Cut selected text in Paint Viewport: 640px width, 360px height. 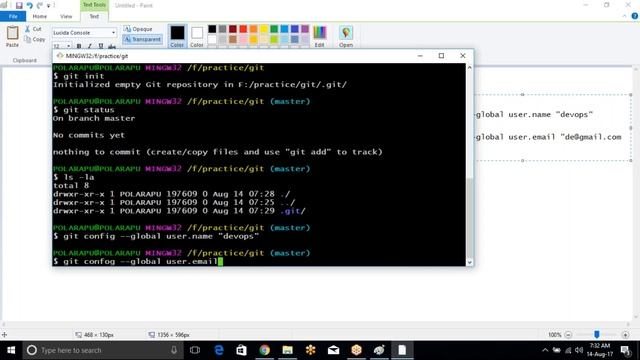coord(33,29)
